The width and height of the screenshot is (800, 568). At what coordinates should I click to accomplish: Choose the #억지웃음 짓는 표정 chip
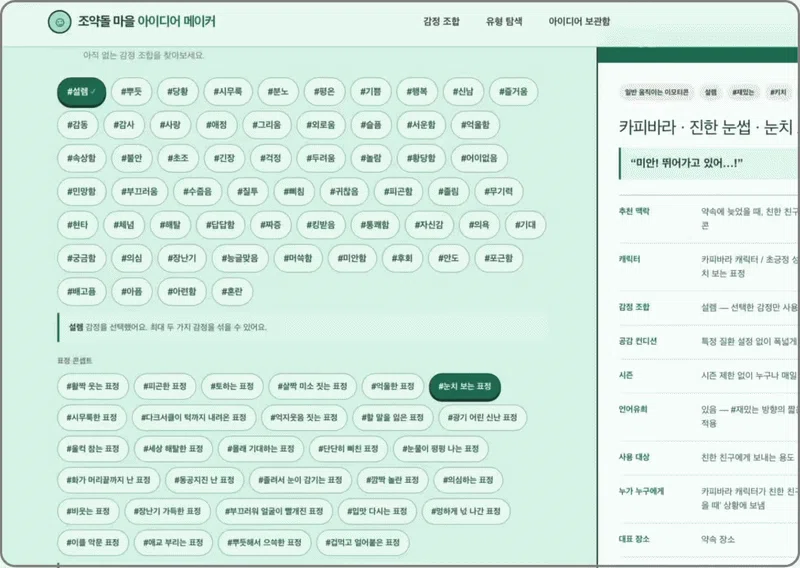click(x=304, y=417)
